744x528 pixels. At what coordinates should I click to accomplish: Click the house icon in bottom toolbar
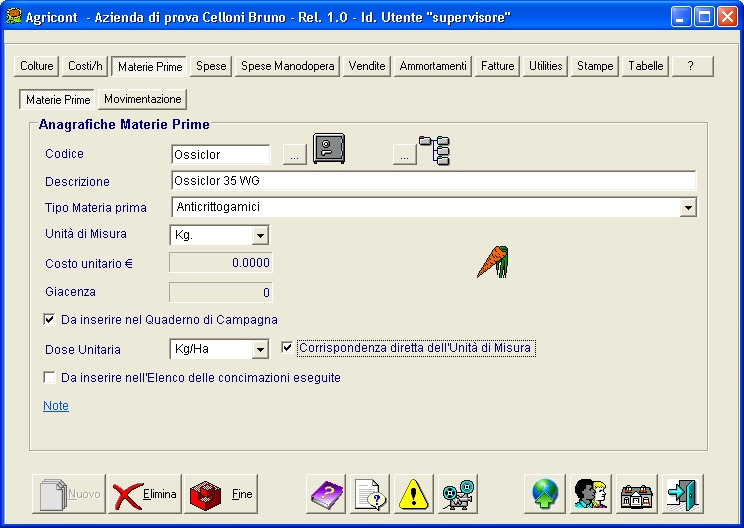(x=636, y=494)
